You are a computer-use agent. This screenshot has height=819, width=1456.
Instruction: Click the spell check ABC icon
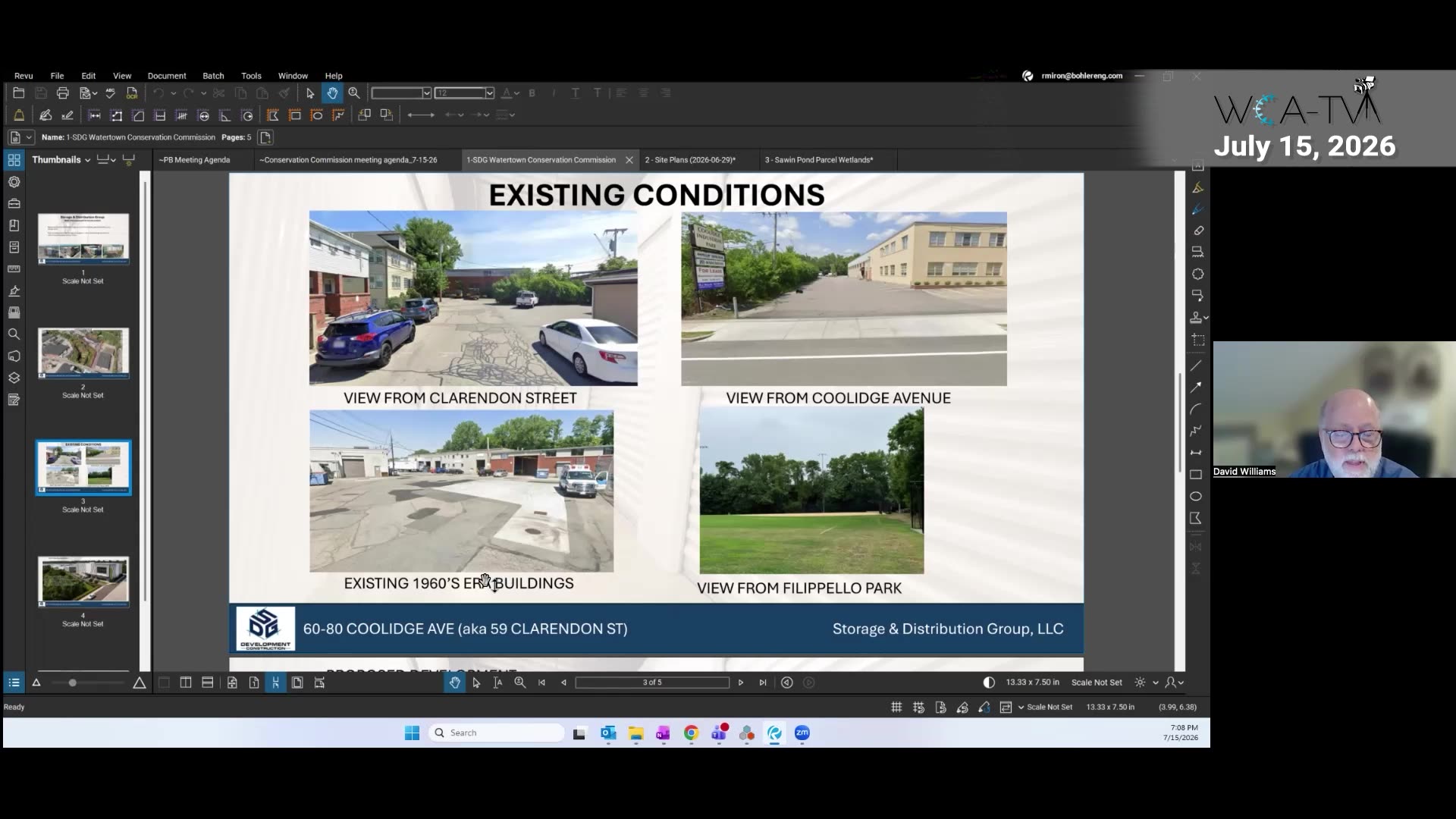[x=111, y=93]
